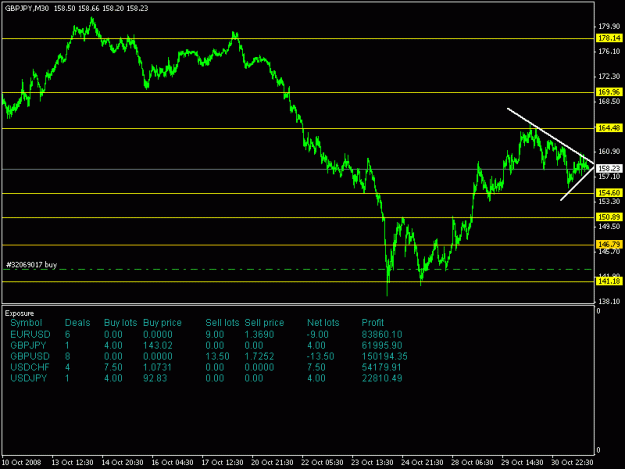
Task: Select the #32069017 buy order label
Action: [x=31, y=265]
